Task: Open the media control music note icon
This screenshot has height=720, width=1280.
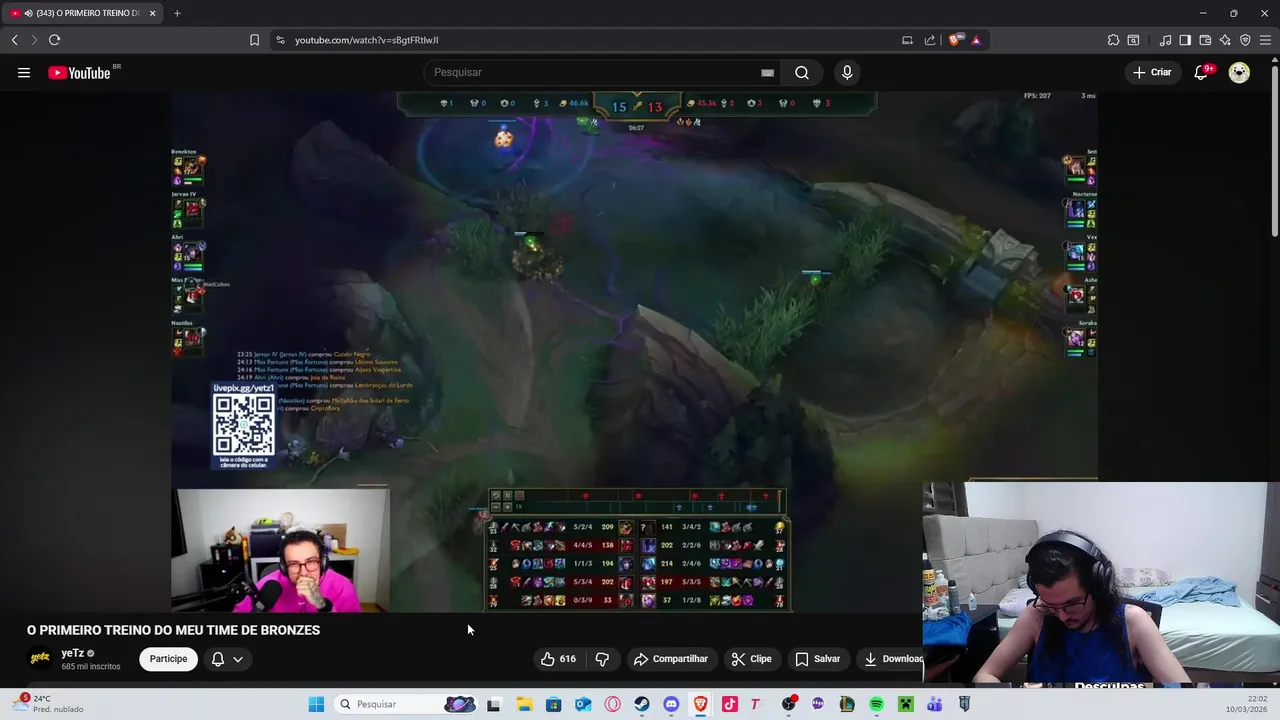Action: 1165,40
